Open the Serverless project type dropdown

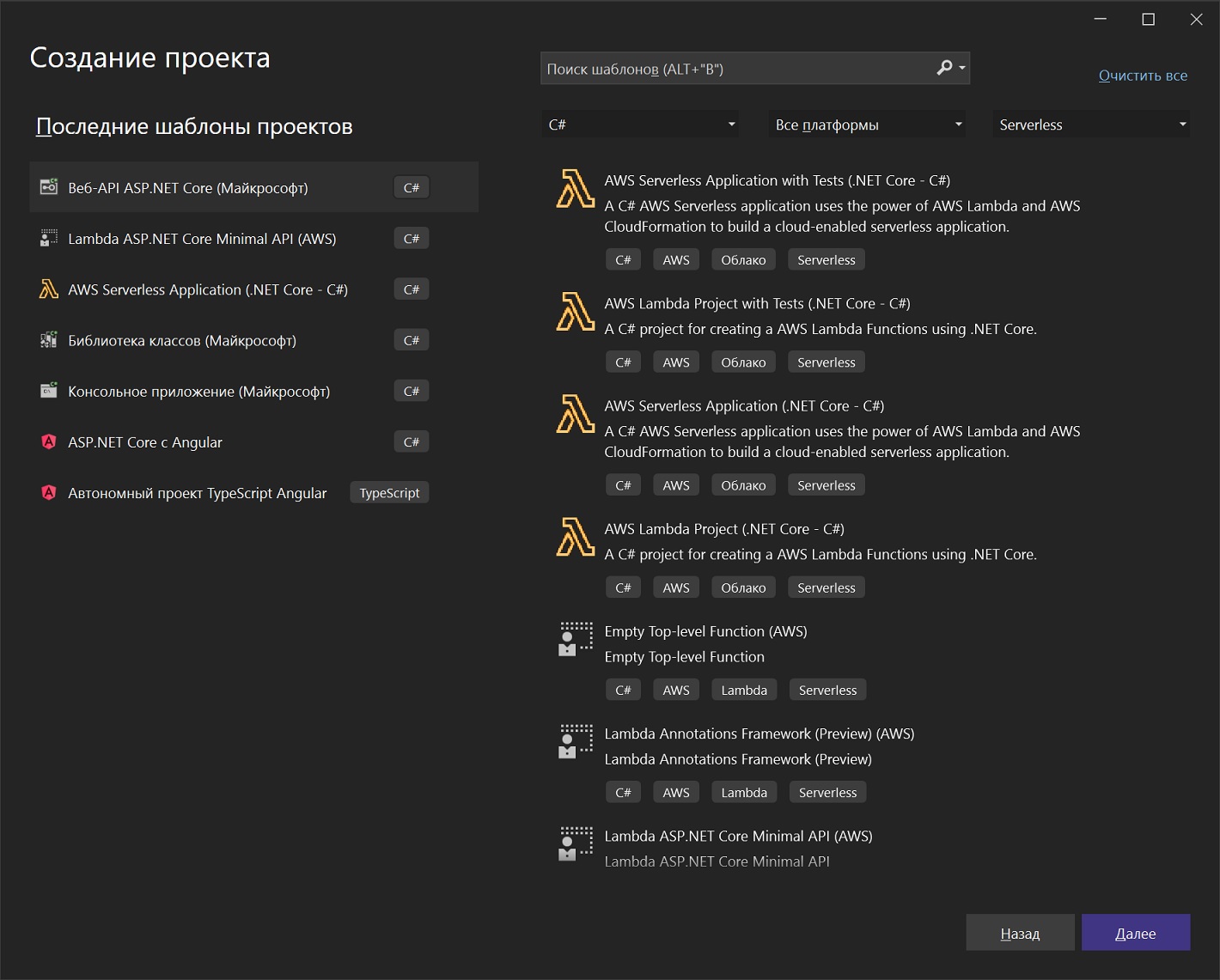click(x=1091, y=125)
